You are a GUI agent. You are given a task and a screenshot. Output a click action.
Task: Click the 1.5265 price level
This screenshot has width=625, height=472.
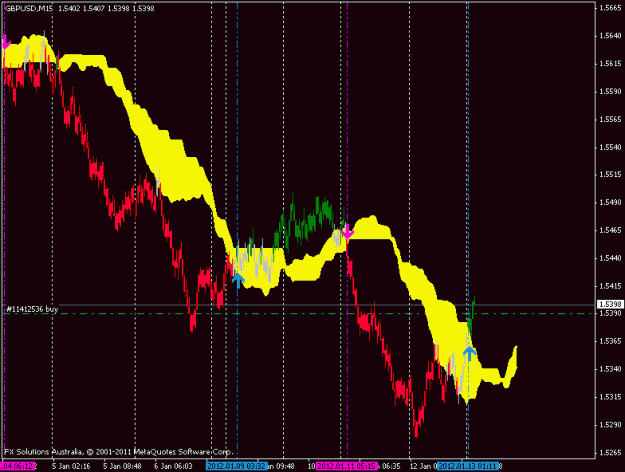tap(610, 452)
